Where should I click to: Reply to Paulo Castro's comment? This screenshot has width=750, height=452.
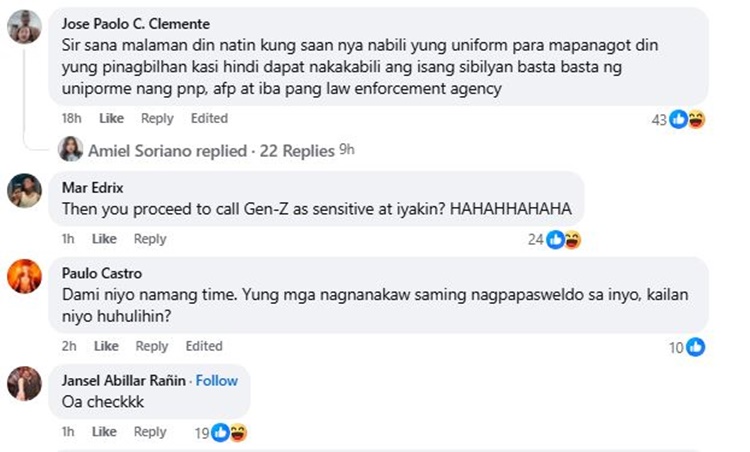(152, 346)
